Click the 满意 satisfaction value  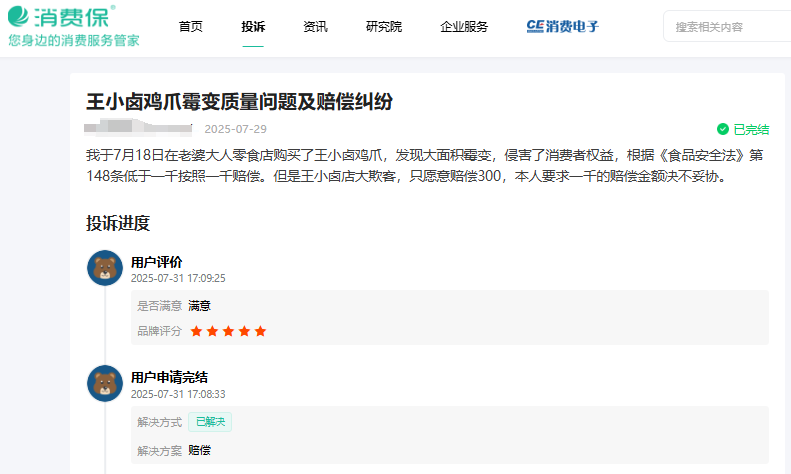(x=199, y=306)
